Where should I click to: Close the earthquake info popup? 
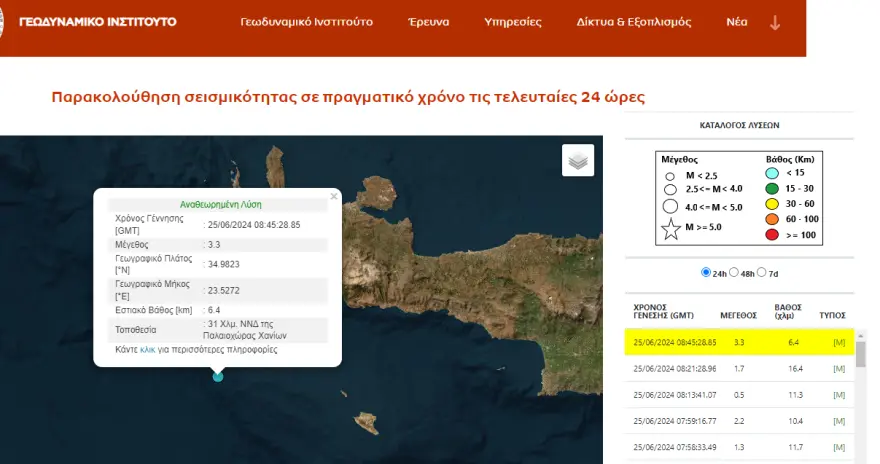point(334,197)
